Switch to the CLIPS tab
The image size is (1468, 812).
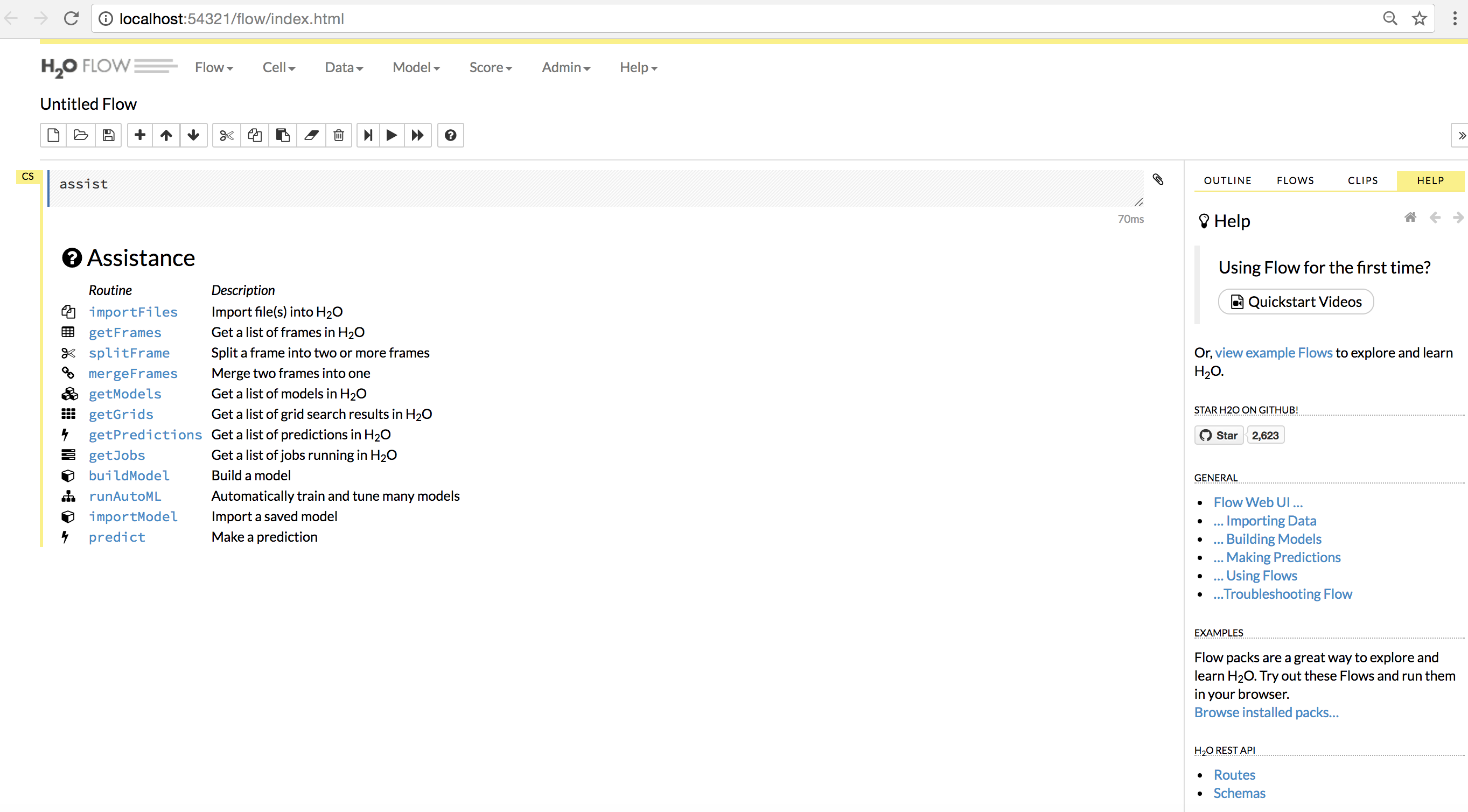(x=1362, y=180)
